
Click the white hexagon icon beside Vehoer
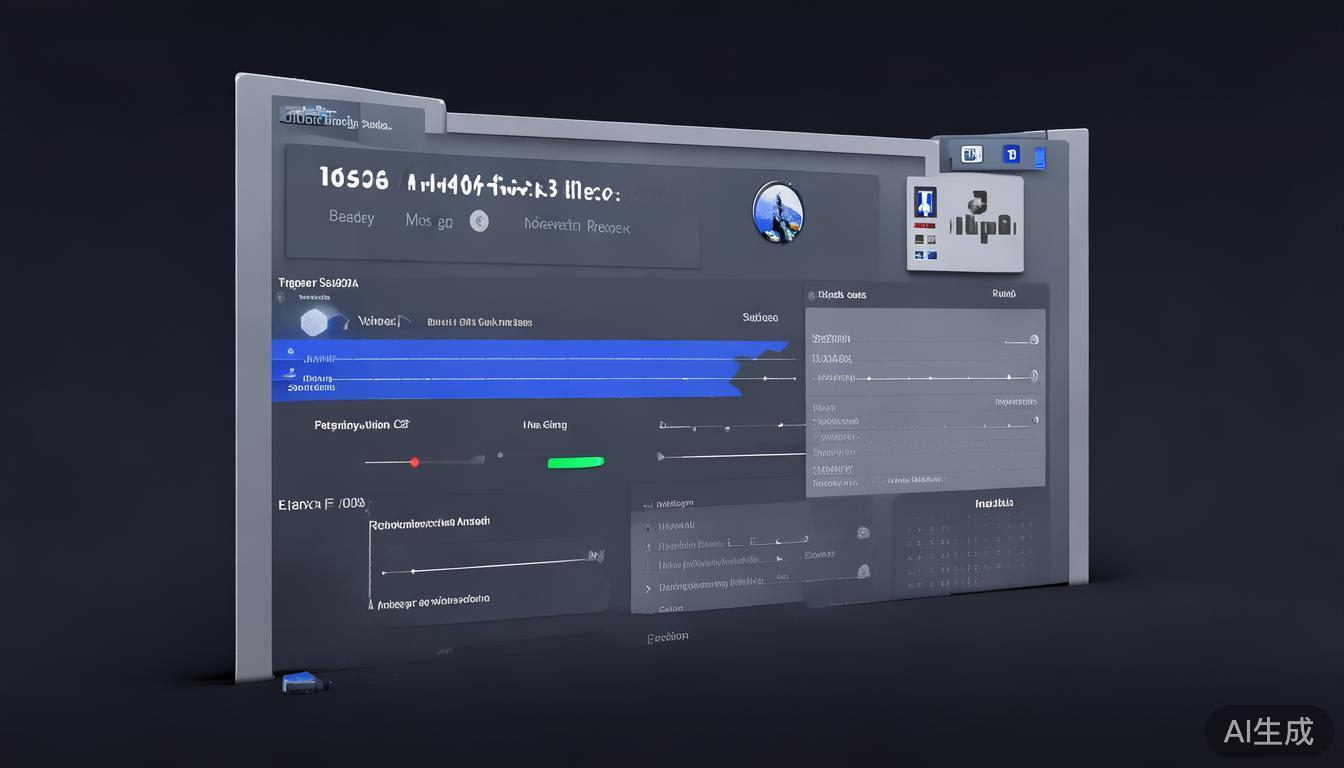point(315,322)
